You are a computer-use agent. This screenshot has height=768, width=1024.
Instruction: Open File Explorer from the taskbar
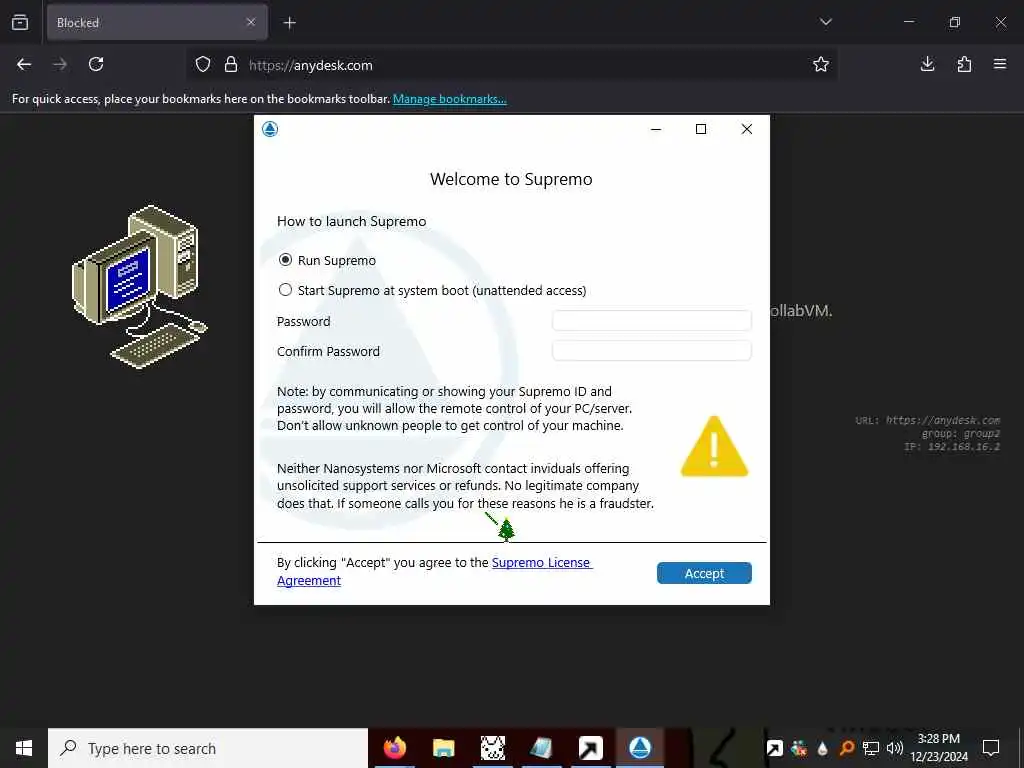443,748
